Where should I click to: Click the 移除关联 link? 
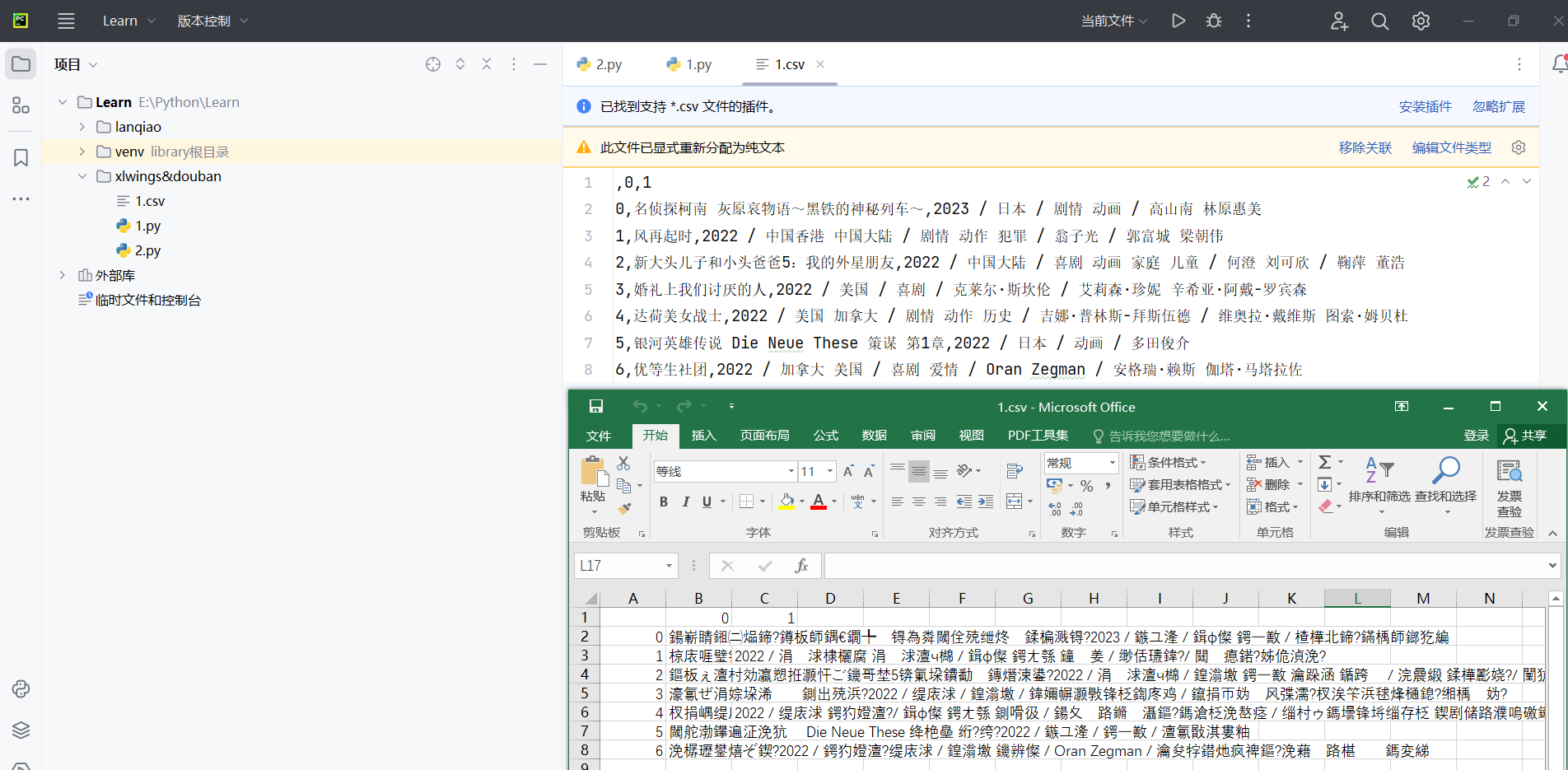[1365, 147]
